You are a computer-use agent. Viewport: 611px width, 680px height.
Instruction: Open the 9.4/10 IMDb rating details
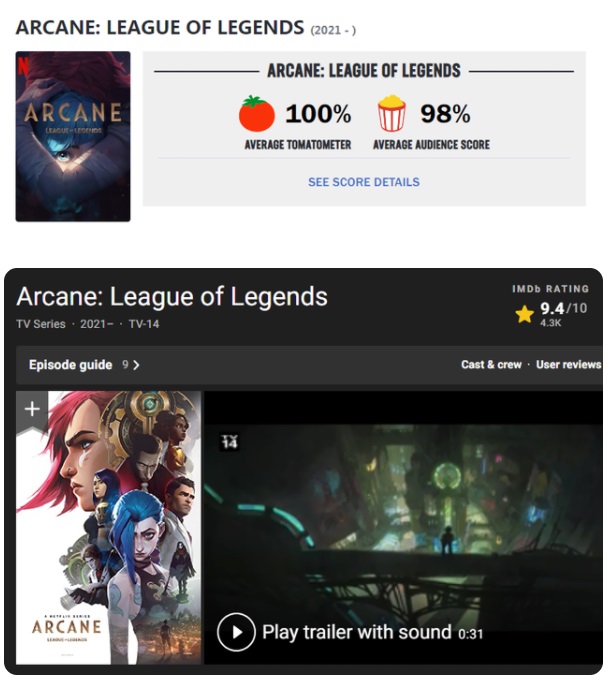point(563,308)
